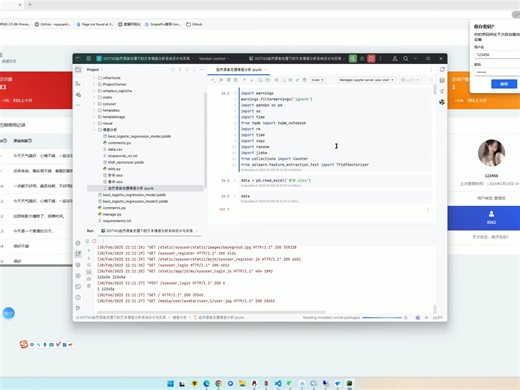This screenshot has width=520, height=390.
Task: Open the Jupyter variables icon on right strip
Action: (x=442, y=91)
